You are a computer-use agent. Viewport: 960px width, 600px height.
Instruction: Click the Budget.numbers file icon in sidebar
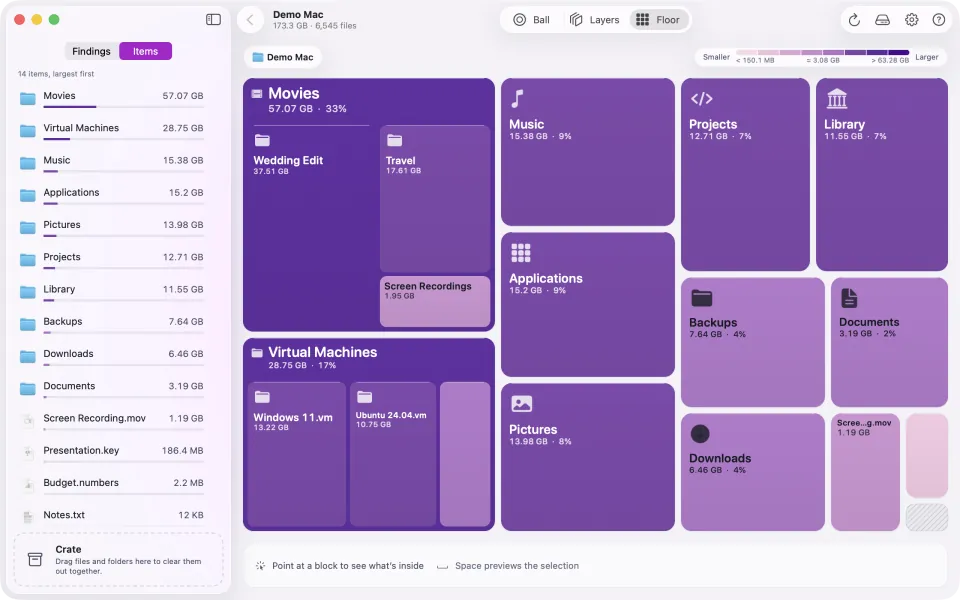(28, 485)
